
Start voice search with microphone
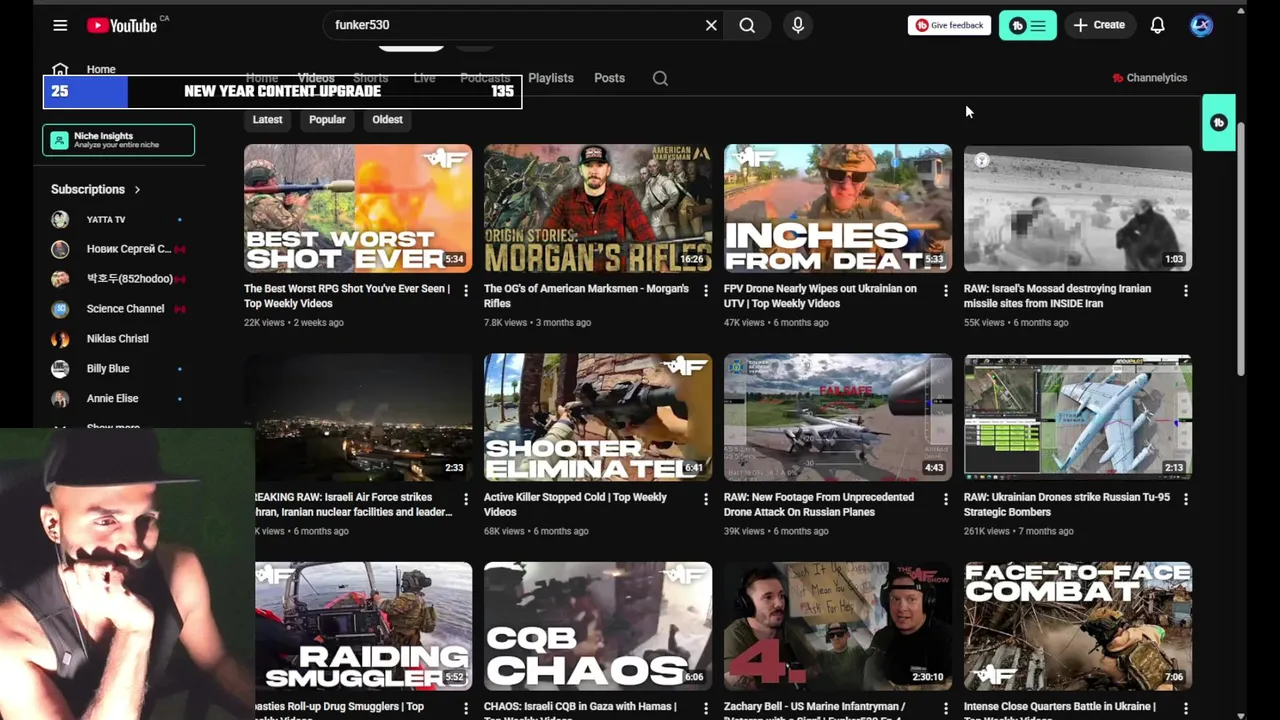(x=798, y=25)
